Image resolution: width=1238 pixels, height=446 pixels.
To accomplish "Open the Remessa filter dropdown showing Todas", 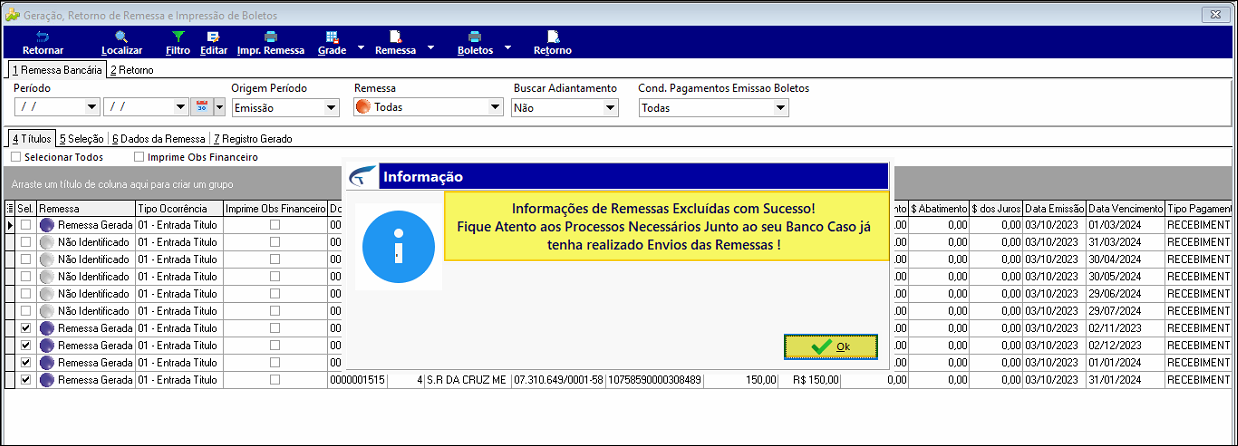I will point(496,107).
